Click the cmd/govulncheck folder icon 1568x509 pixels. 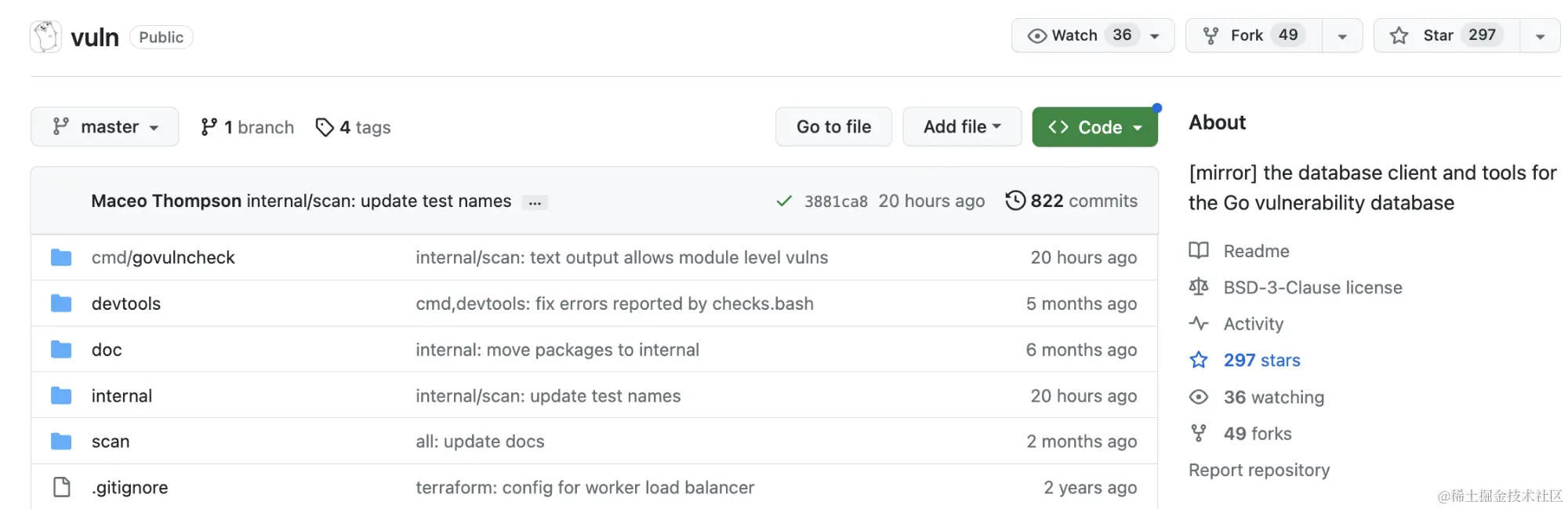click(61, 257)
